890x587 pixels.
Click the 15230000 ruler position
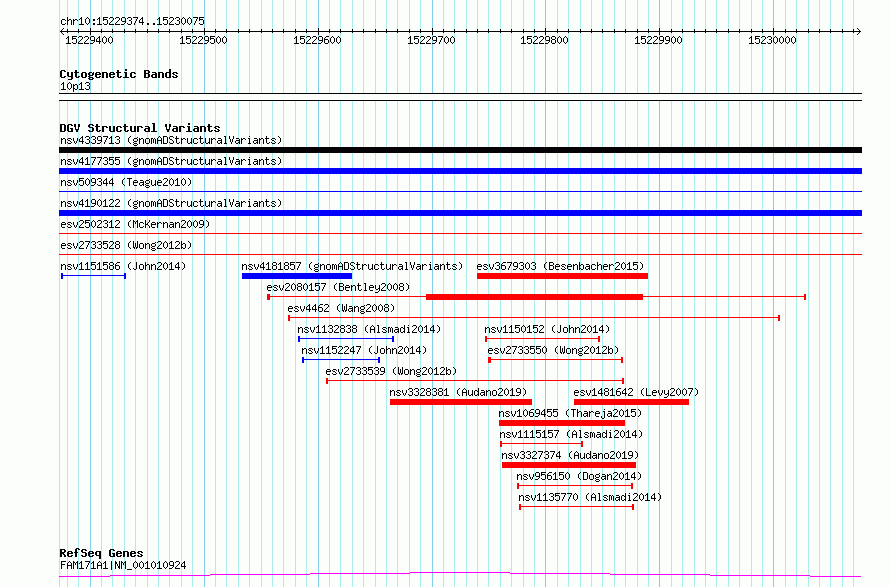[773, 40]
